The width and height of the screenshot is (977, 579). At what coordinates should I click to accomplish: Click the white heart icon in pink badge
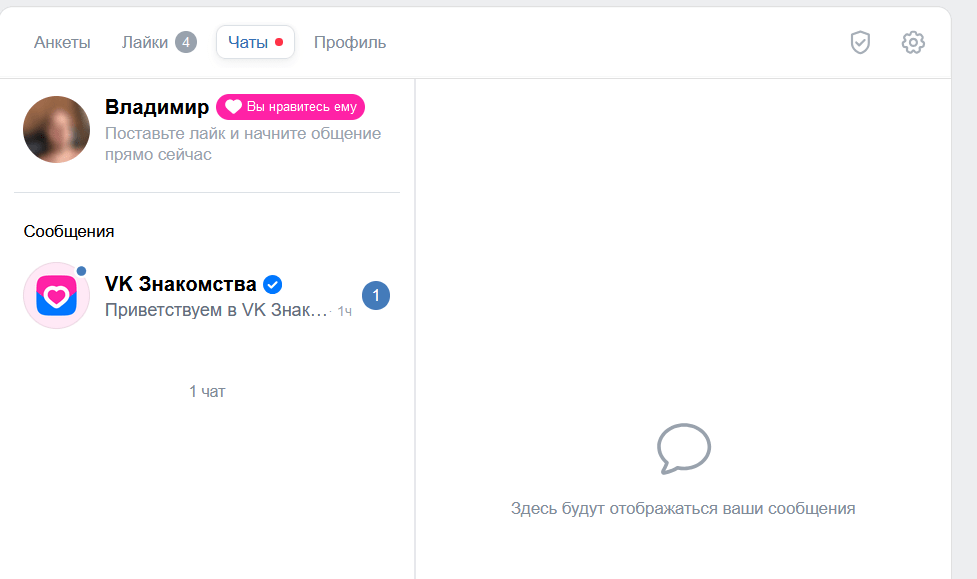(x=233, y=107)
